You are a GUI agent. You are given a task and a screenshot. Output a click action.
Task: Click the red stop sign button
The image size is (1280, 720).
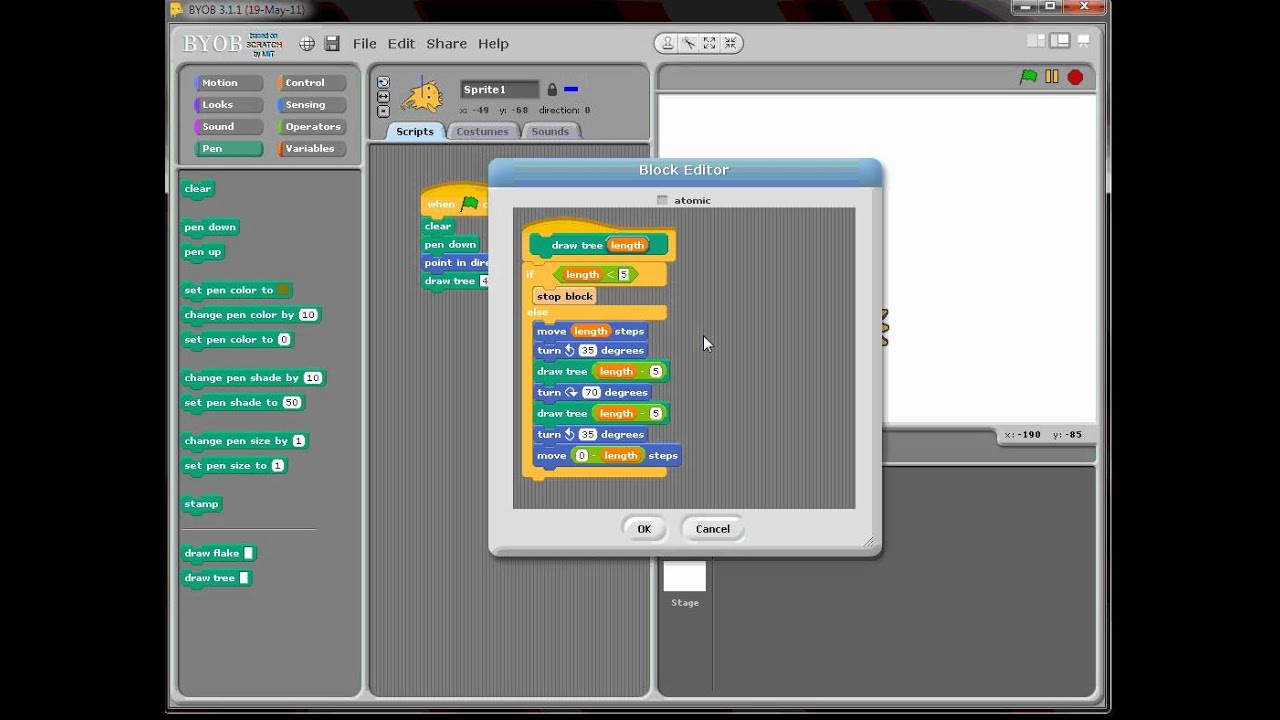[x=1075, y=77]
